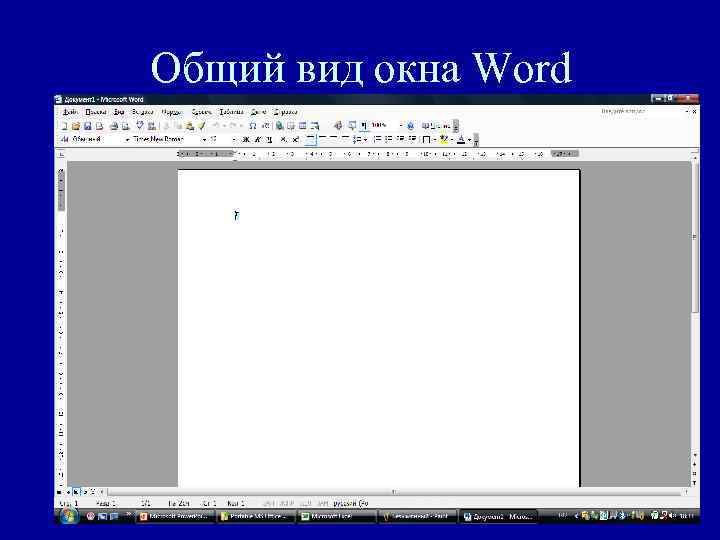This screenshot has width=720, height=540.
Task: Open highlight color dropdown arrow
Action: pyautogui.click(x=452, y=140)
